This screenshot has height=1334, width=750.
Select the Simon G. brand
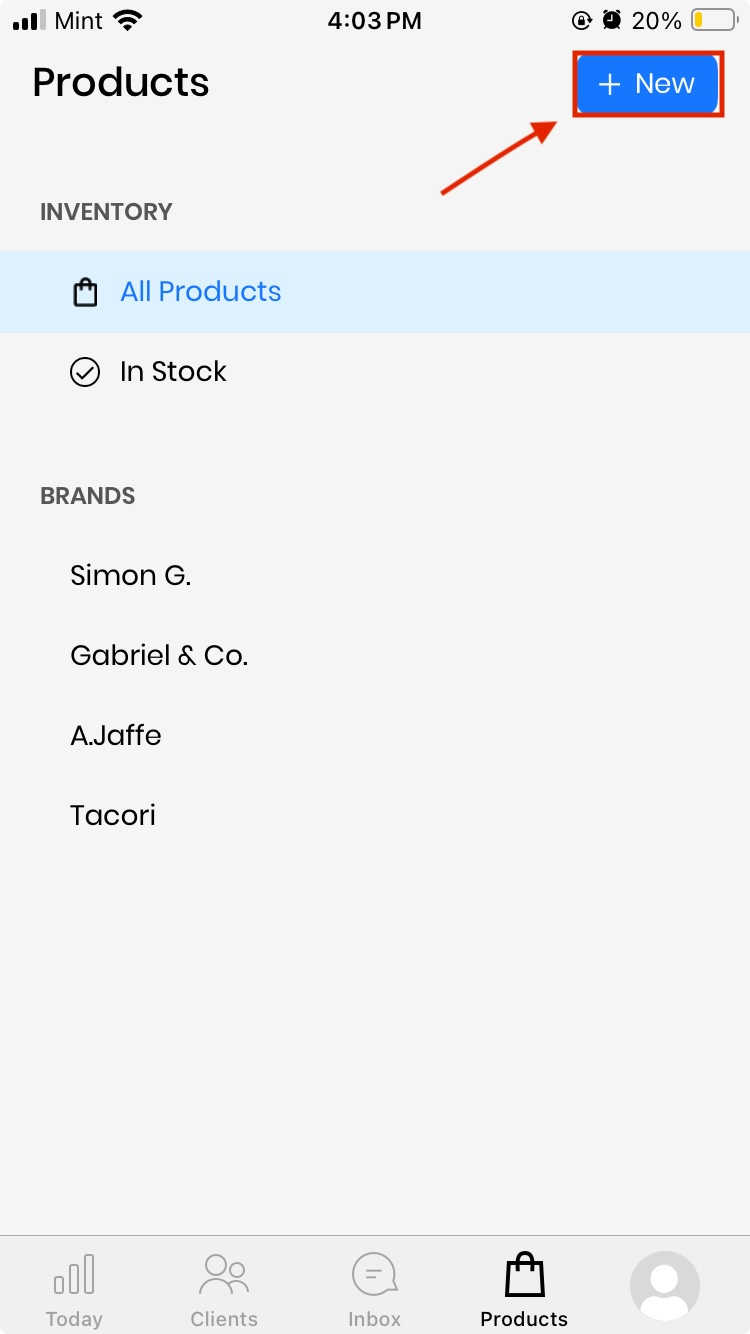click(131, 576)
